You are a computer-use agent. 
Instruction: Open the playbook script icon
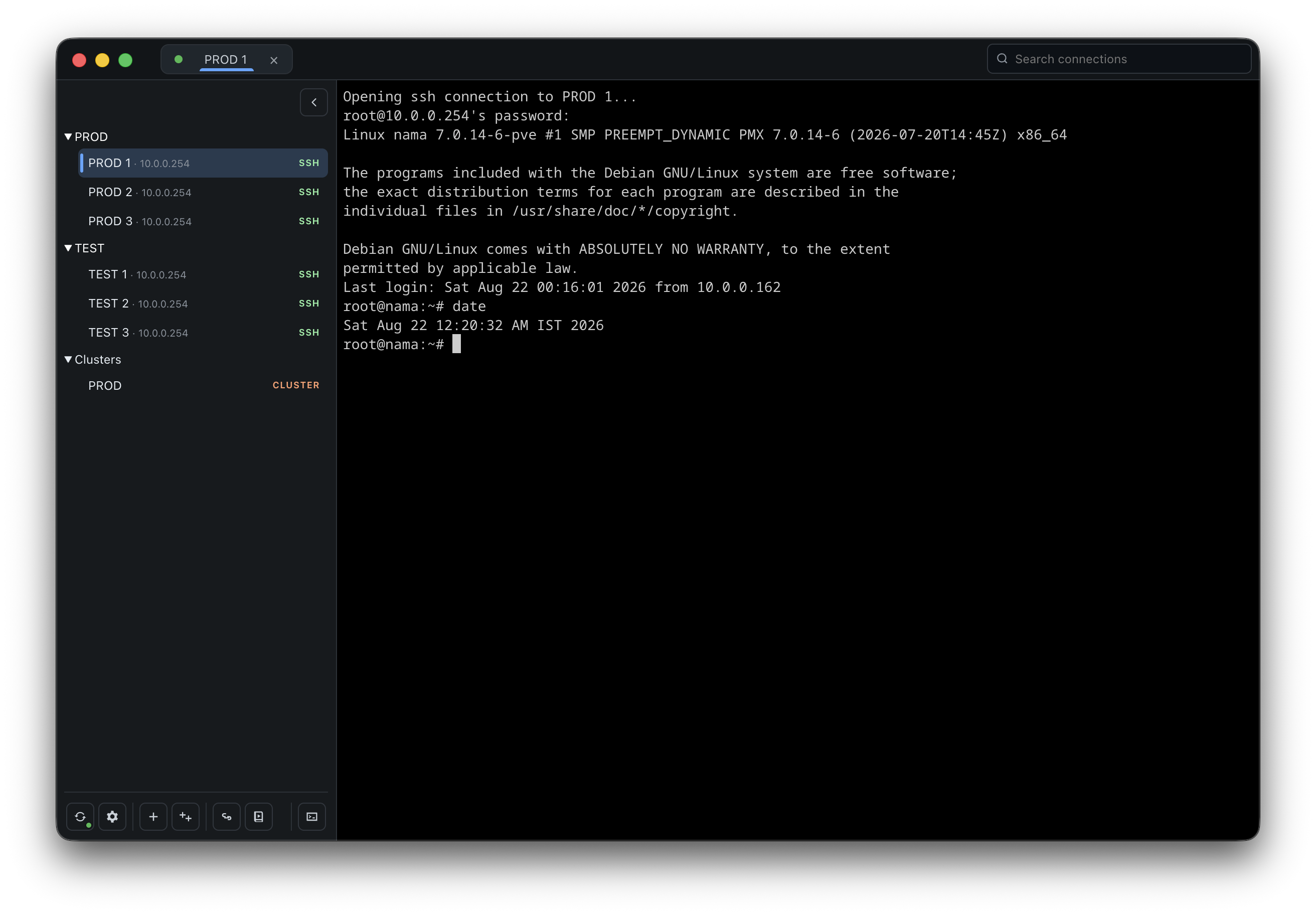pyautogui.click(x=259, y=816)
